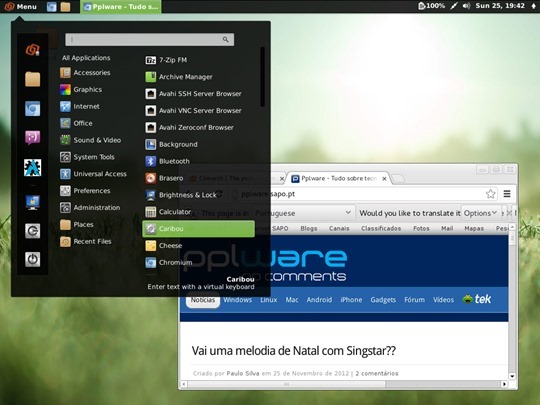This screenshot has height=405, width=540.
Task: Open the Places category
Action: point(77,225)
